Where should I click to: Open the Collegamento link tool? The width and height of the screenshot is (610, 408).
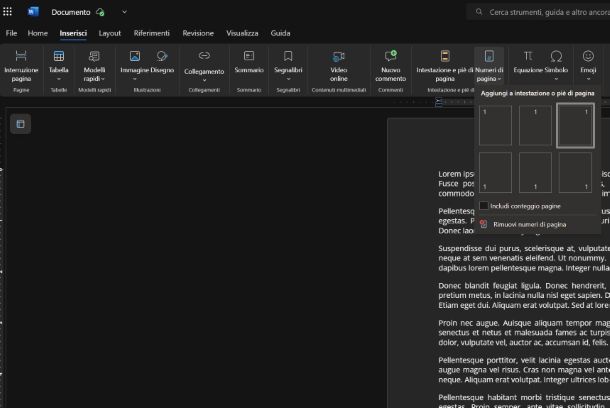pos(204,57)
